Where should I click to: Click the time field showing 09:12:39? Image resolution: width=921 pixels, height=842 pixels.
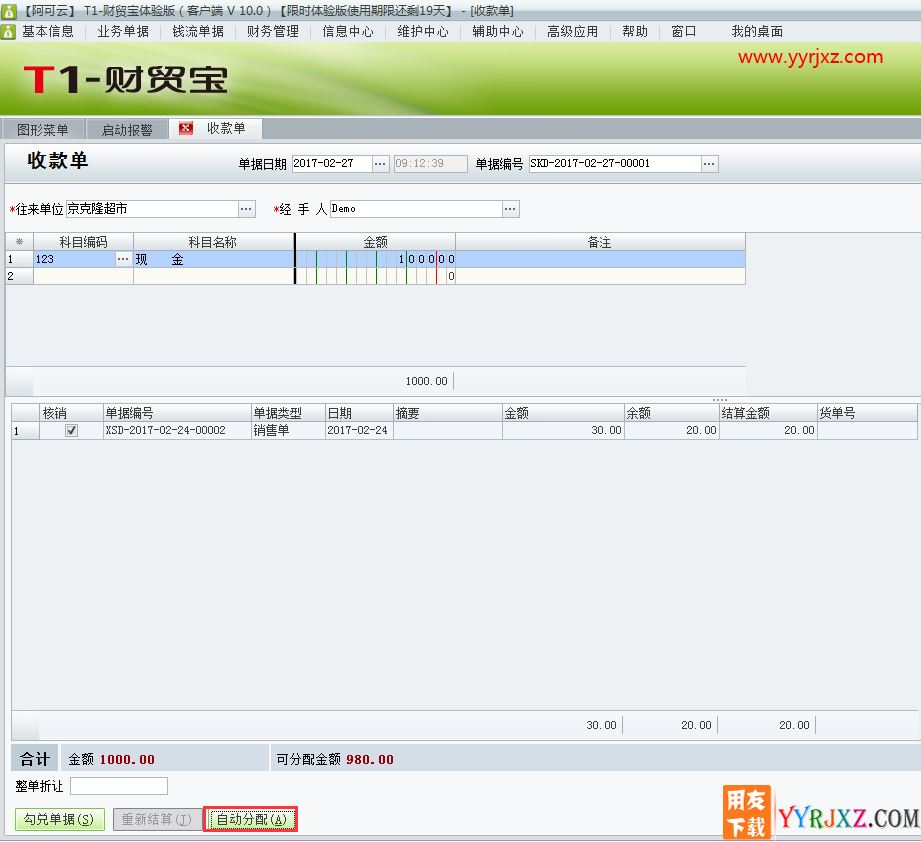pos(431,164)
